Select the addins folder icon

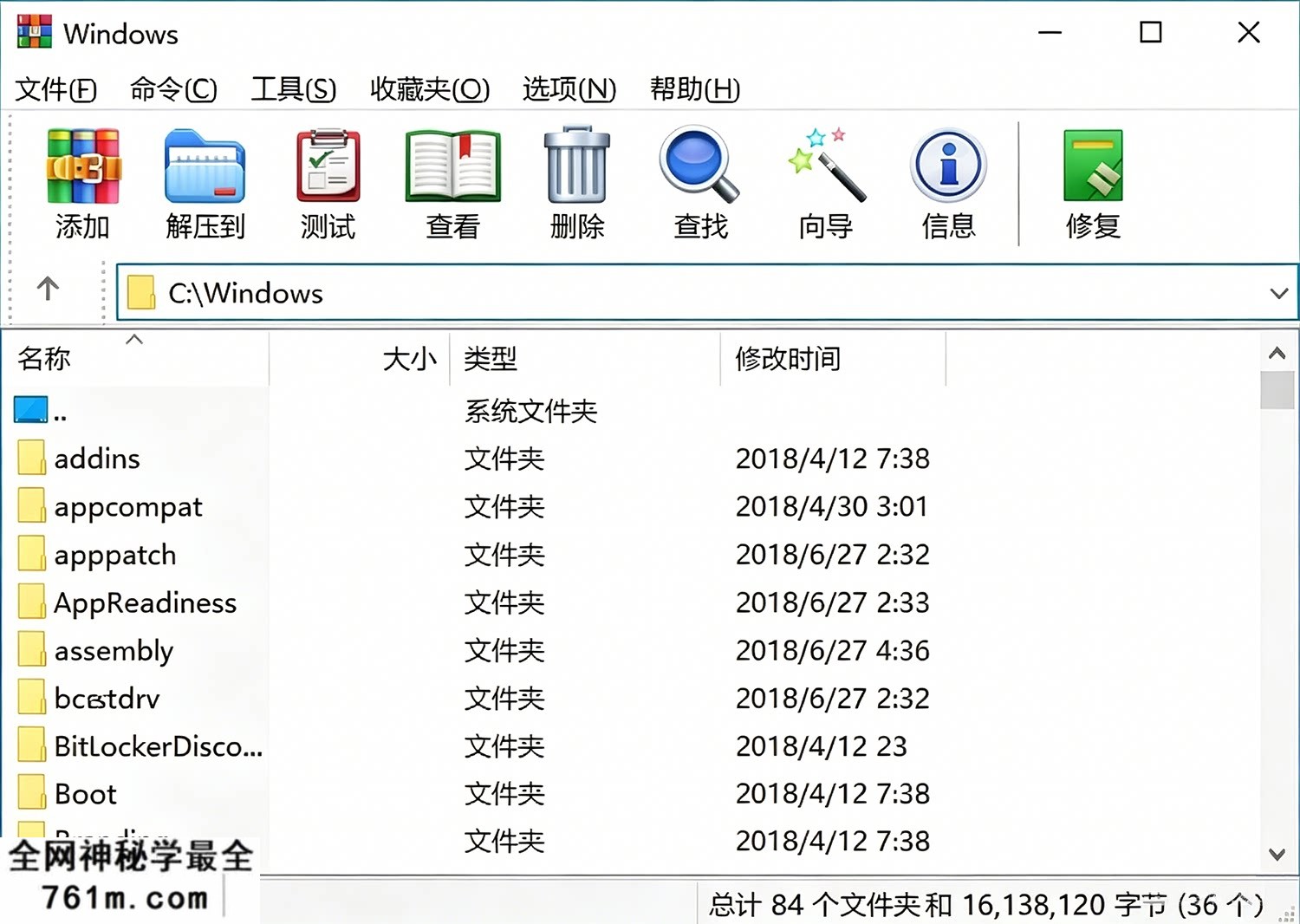point(32,457)
